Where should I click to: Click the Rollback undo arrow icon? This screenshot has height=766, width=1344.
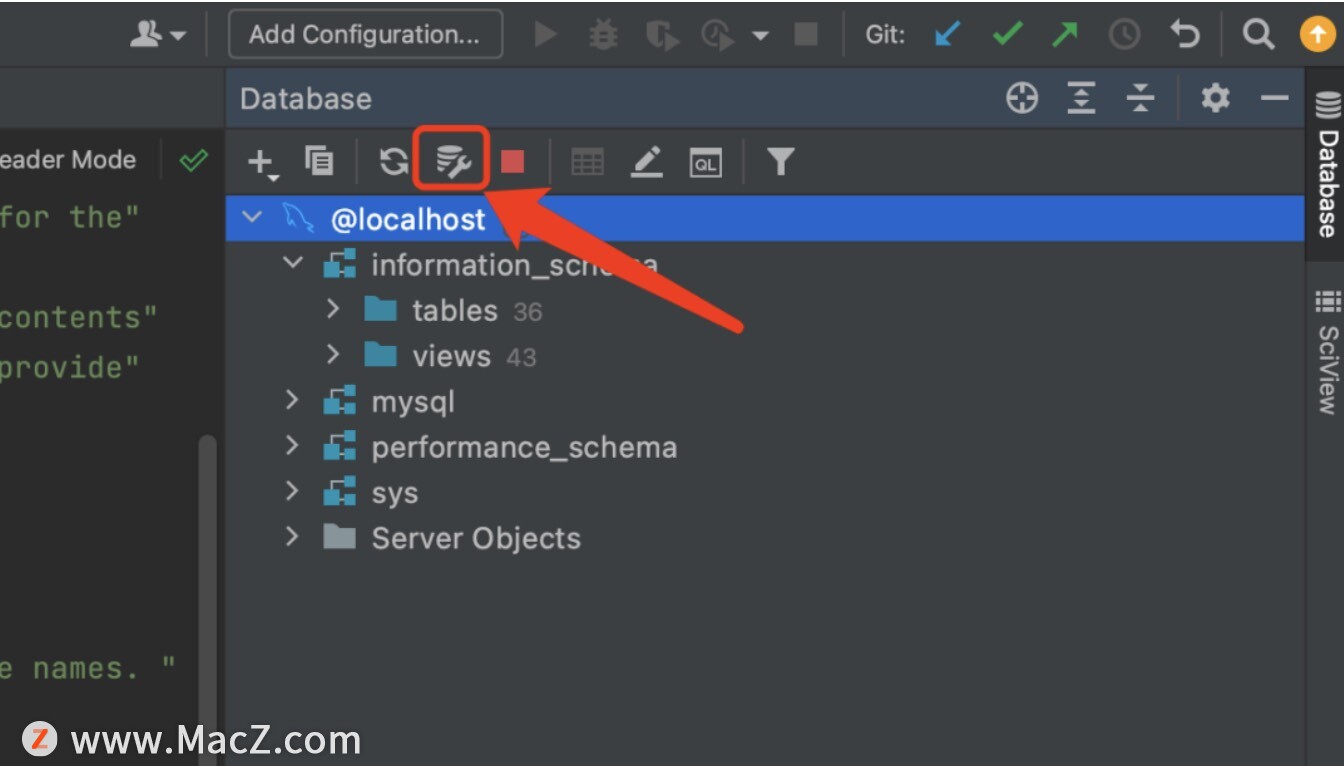tap(1185, 35)
